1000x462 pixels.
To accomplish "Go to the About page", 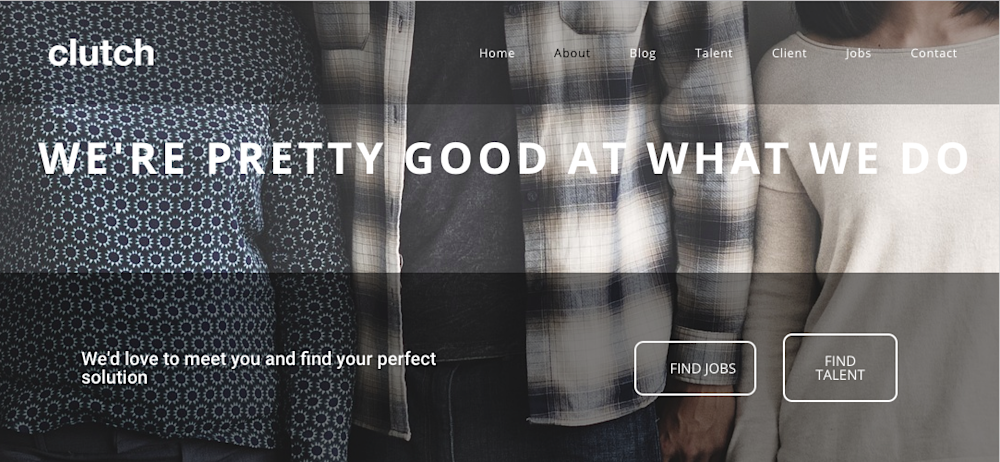I will pyautogui.click(x=572, y=54).
